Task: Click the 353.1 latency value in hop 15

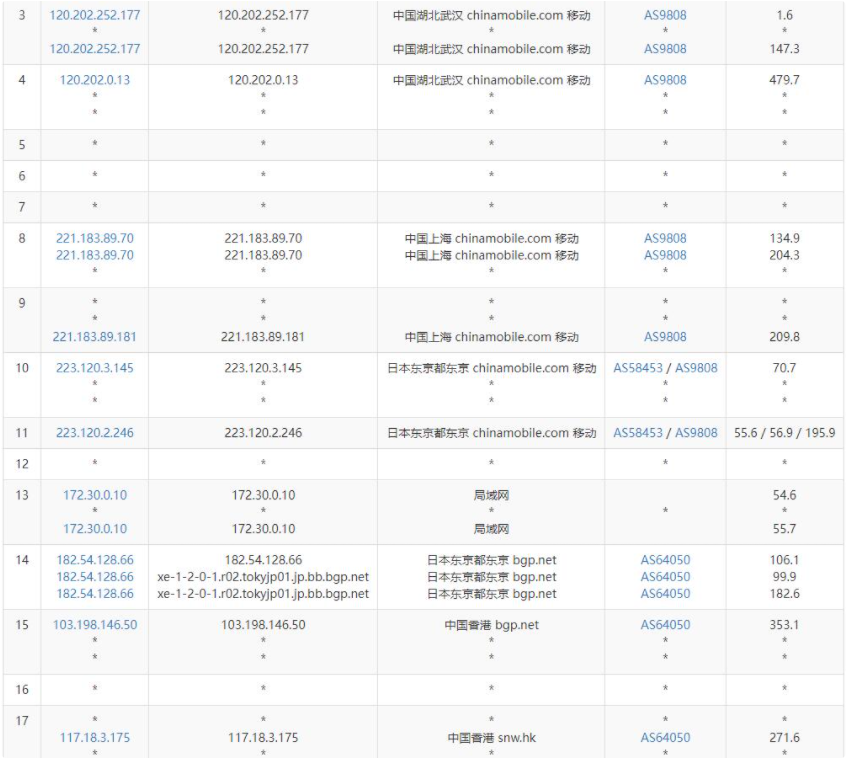Action: 784,625
